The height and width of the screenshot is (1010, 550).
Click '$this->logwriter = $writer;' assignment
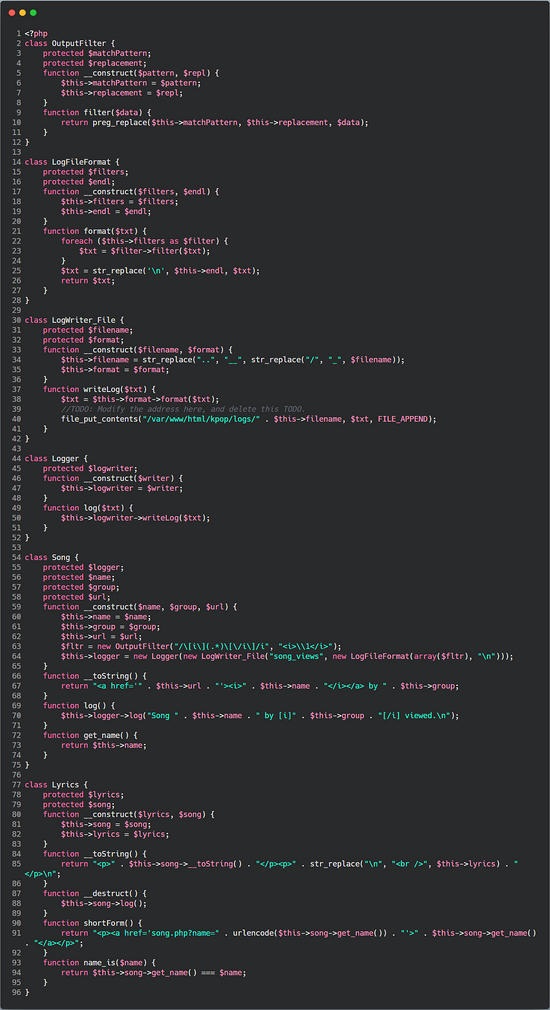[122, 488]
